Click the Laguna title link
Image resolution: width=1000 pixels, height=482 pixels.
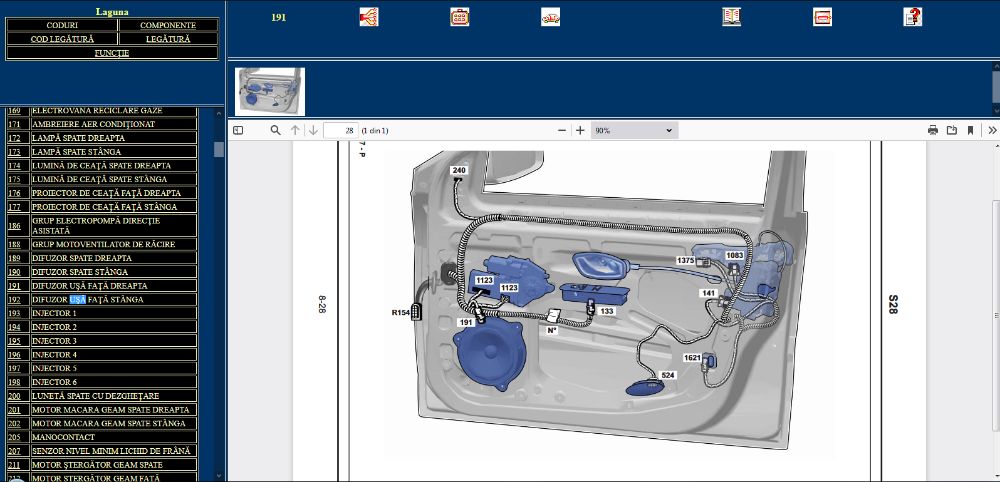[112, 11]
